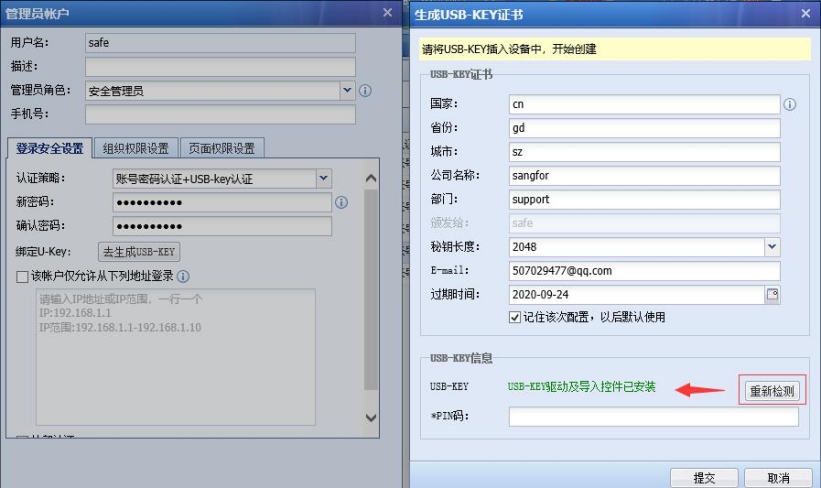Click the 重新检测 button
821x488 pixels.
(770, 391)
